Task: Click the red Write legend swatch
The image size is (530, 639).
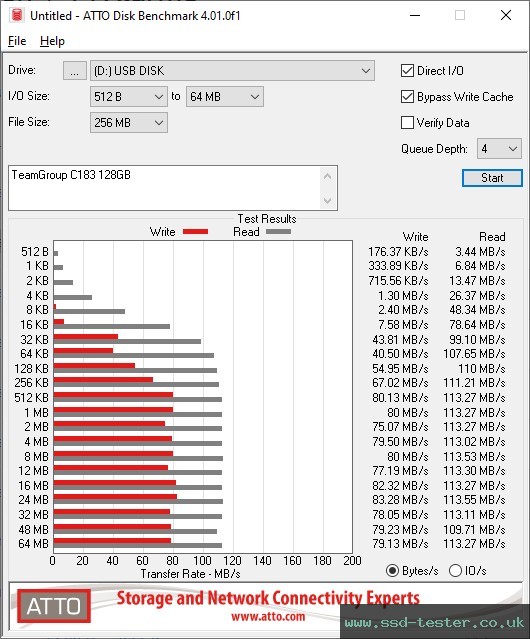Action: point(196,231)
